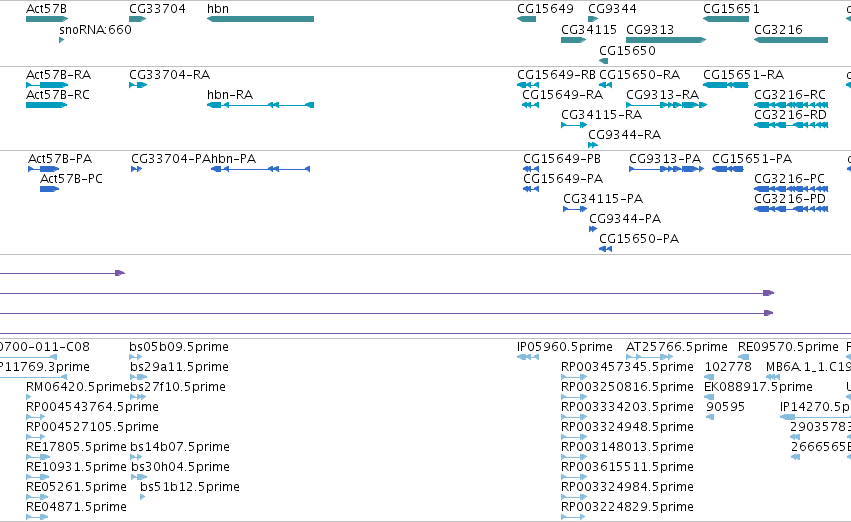Click the Act57B gene arrow glyph
The image size is (851, 522).
47,19
